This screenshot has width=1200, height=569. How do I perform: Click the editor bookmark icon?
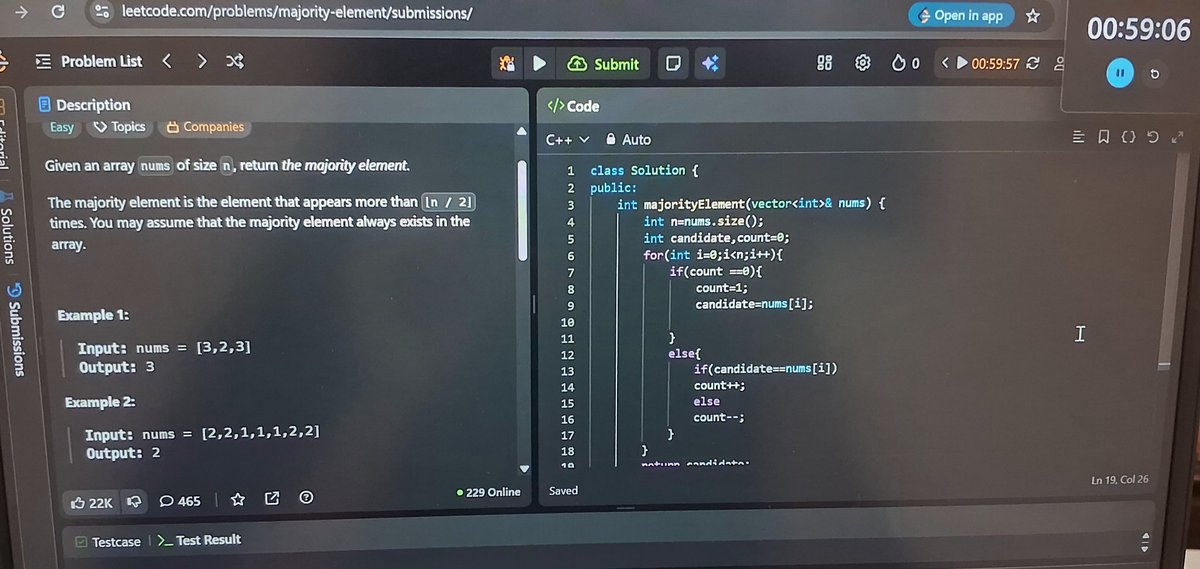pos(1102,137)
